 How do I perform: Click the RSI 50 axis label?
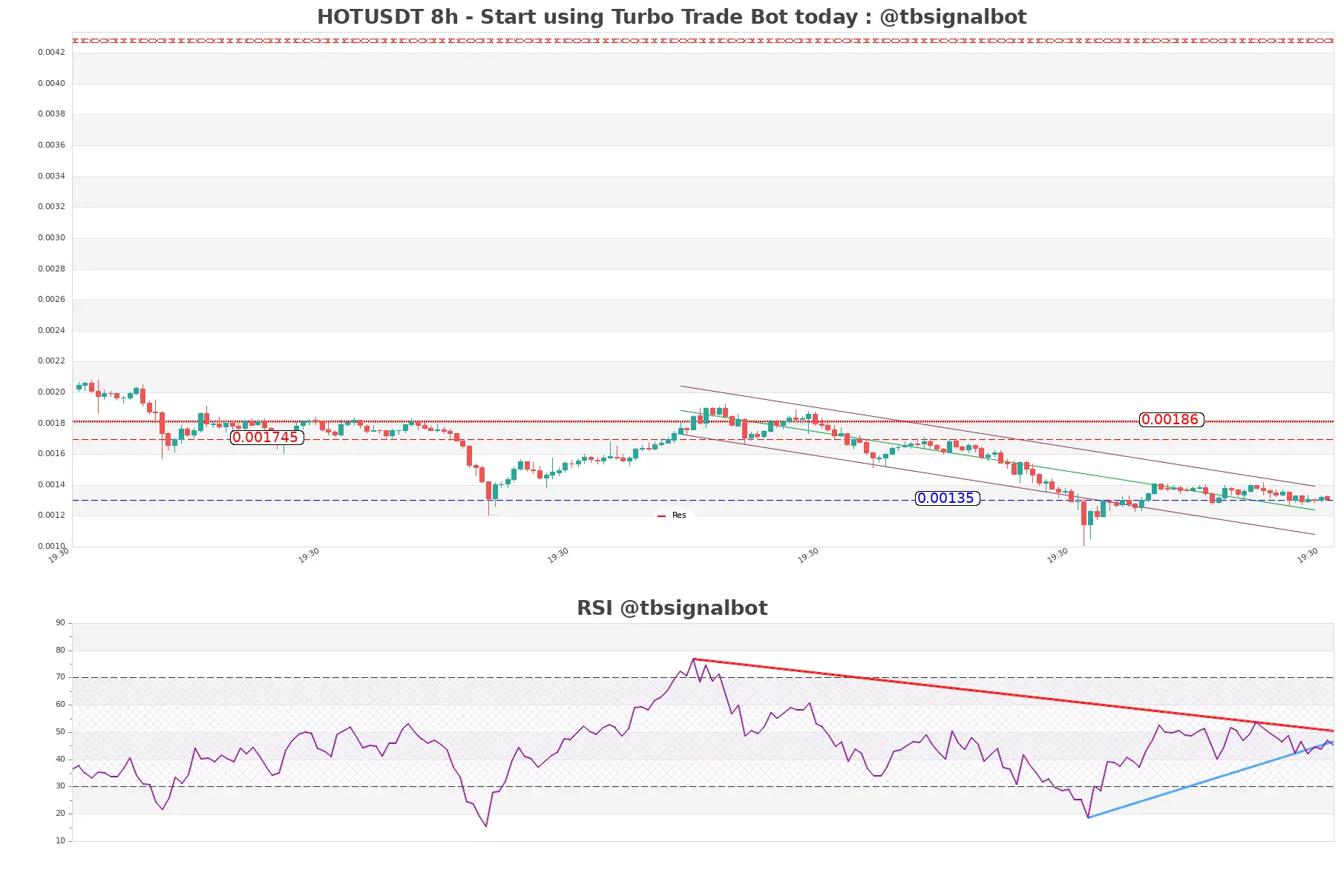tap(60, 732)
